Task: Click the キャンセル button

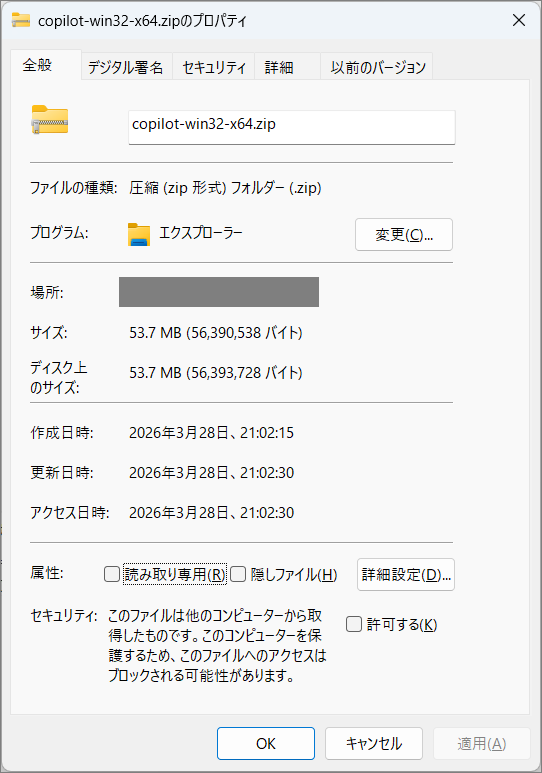Action: 374,743
